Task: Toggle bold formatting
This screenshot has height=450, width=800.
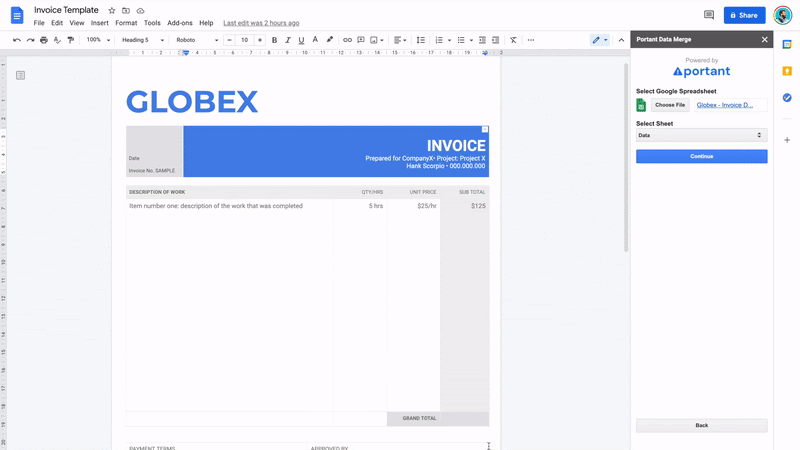Action: tap(274, 40)
